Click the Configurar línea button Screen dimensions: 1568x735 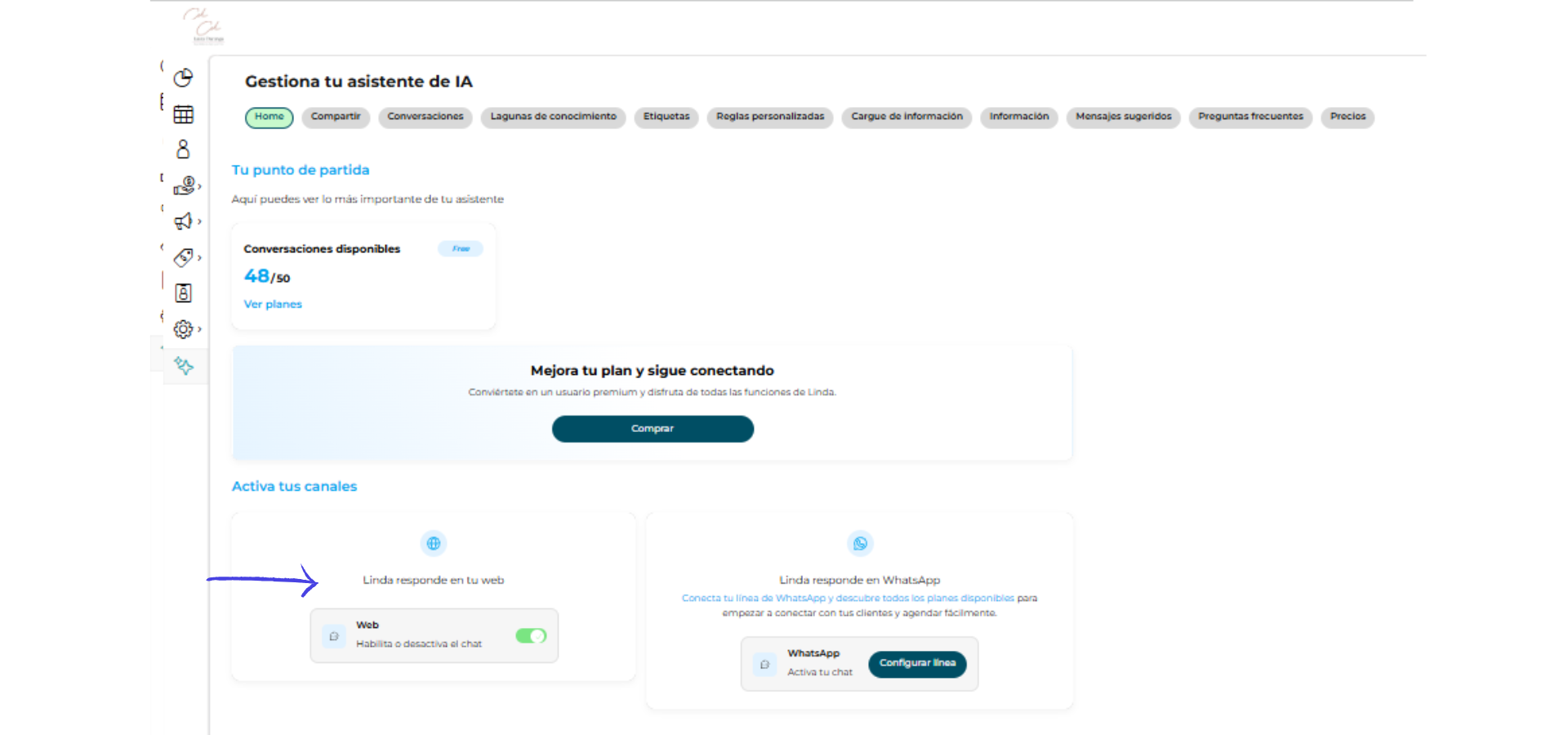coord(916,663)
